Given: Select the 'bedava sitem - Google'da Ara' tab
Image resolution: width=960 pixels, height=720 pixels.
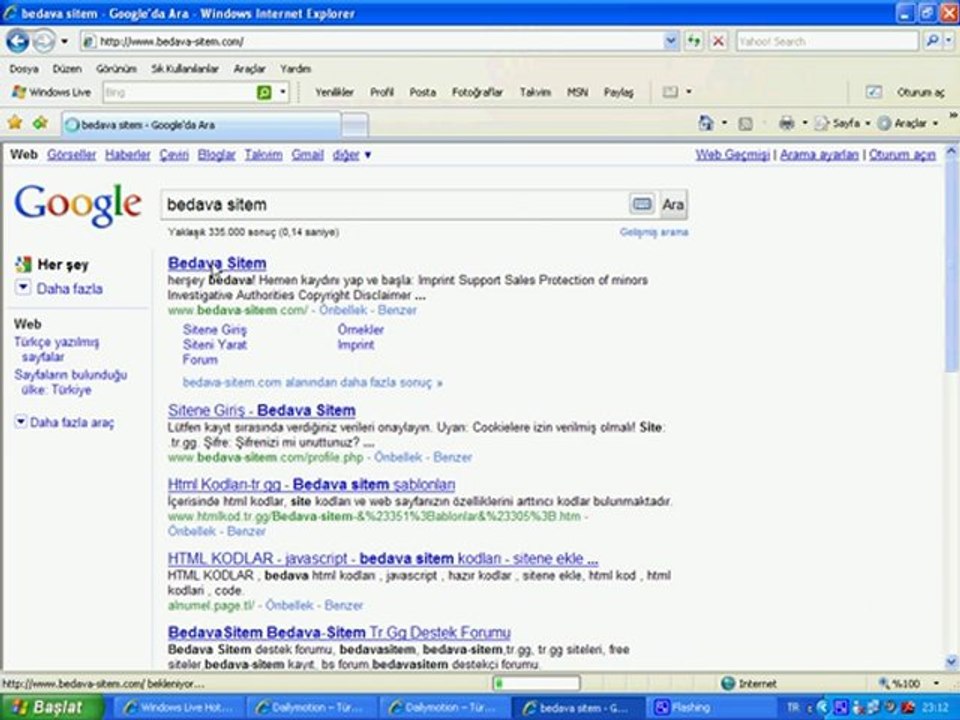Looking at the screenshot, I should tap(201, 125).
